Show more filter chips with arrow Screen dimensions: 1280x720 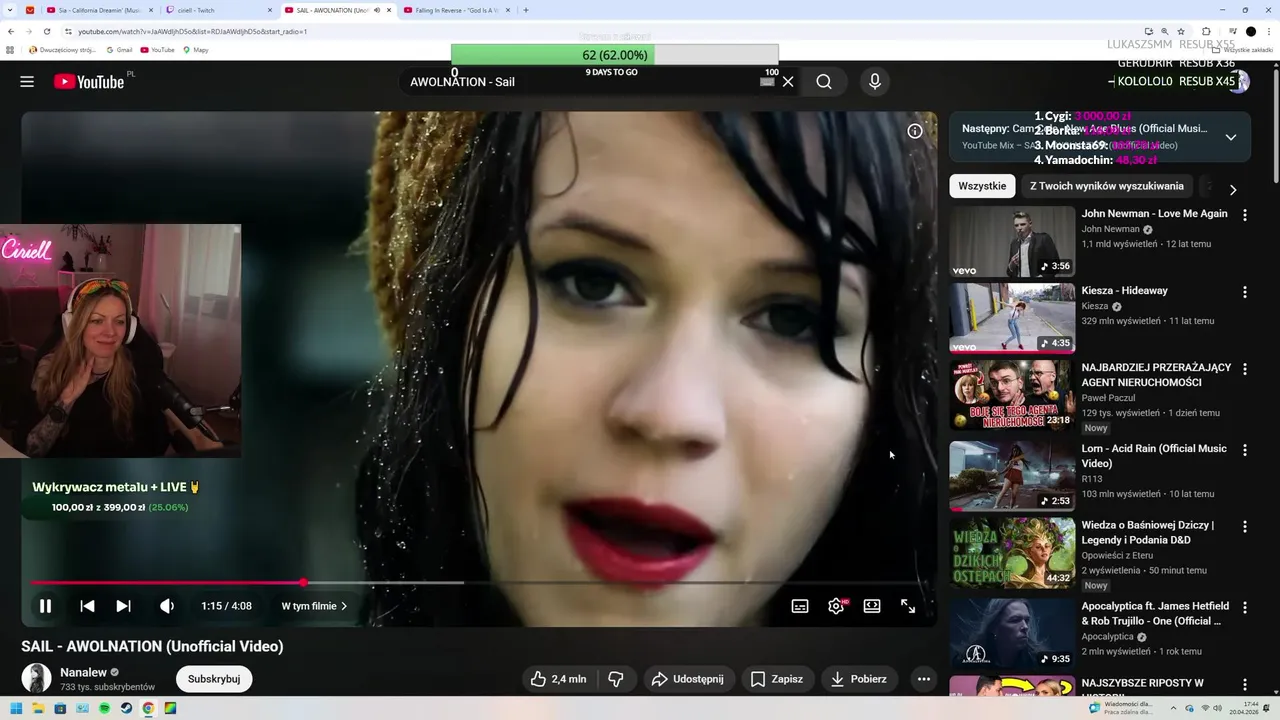coord(1232,189)
